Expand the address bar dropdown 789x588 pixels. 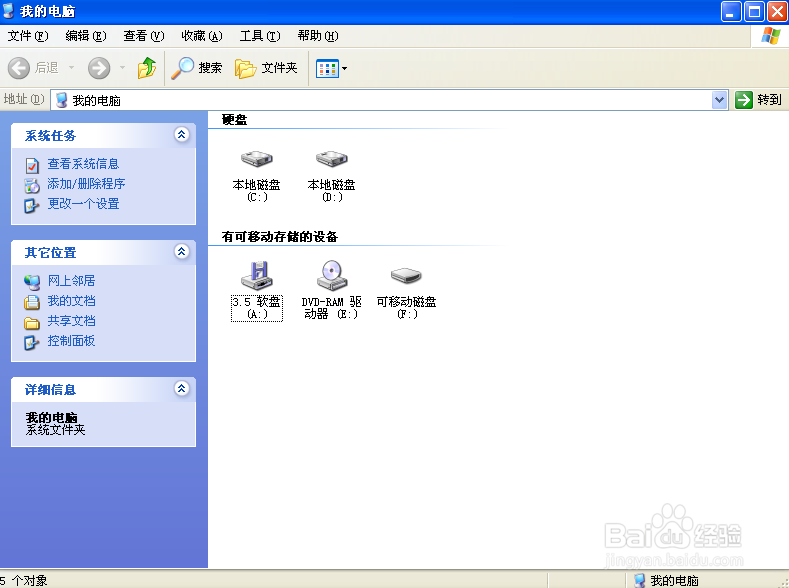tap(720, 100)
